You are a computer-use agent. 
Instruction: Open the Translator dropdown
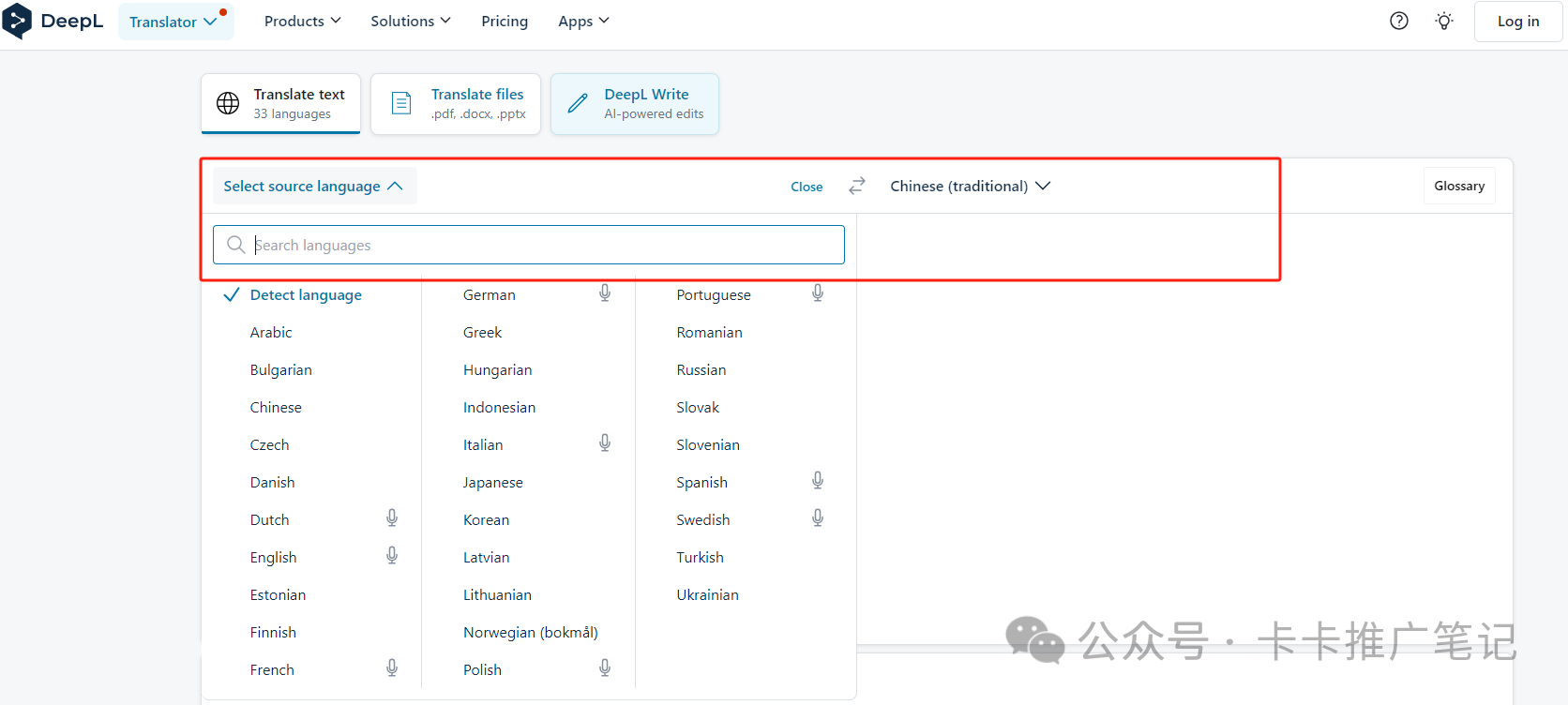point(175,22)
